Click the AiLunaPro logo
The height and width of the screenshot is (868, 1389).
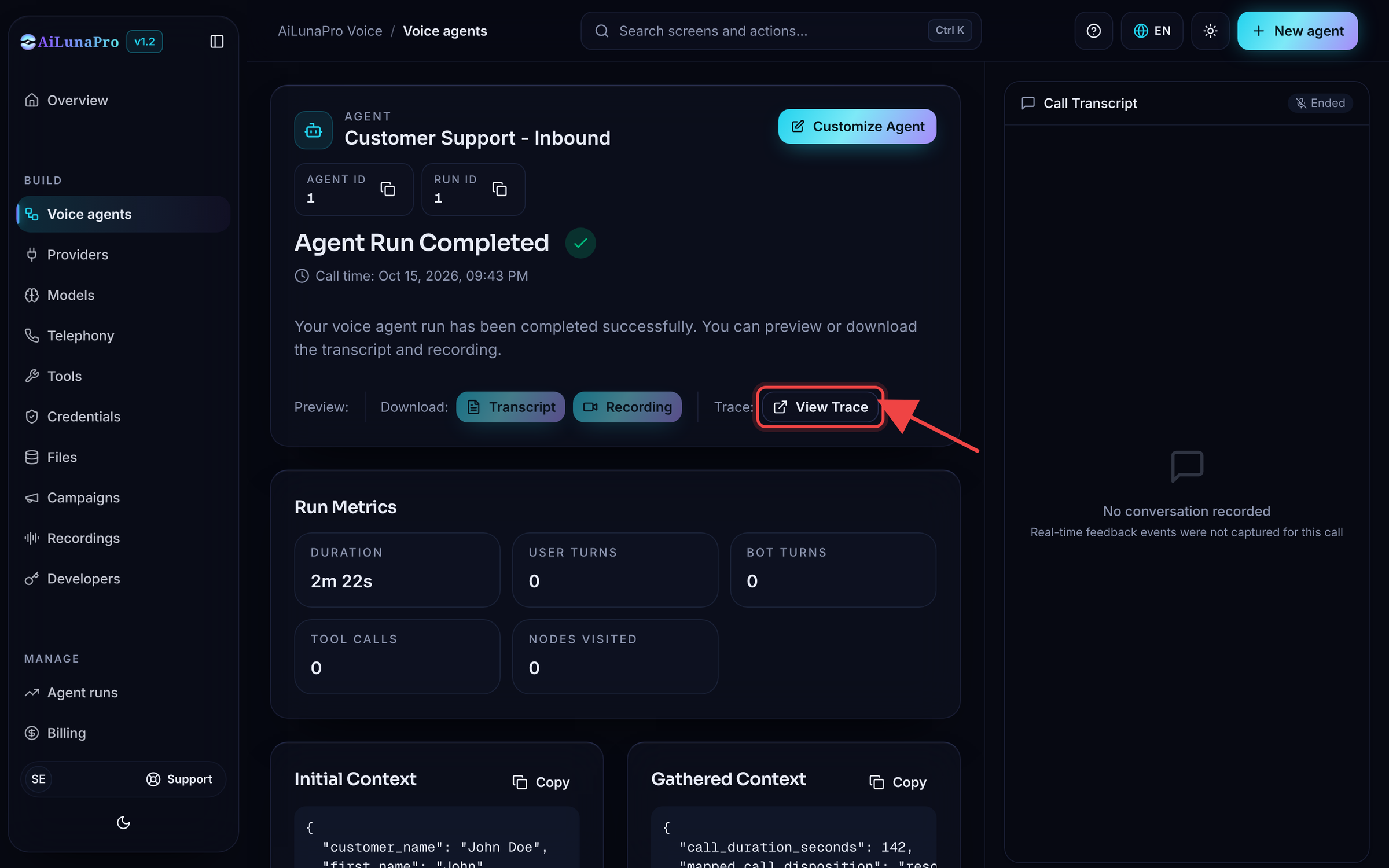(69, 42)
